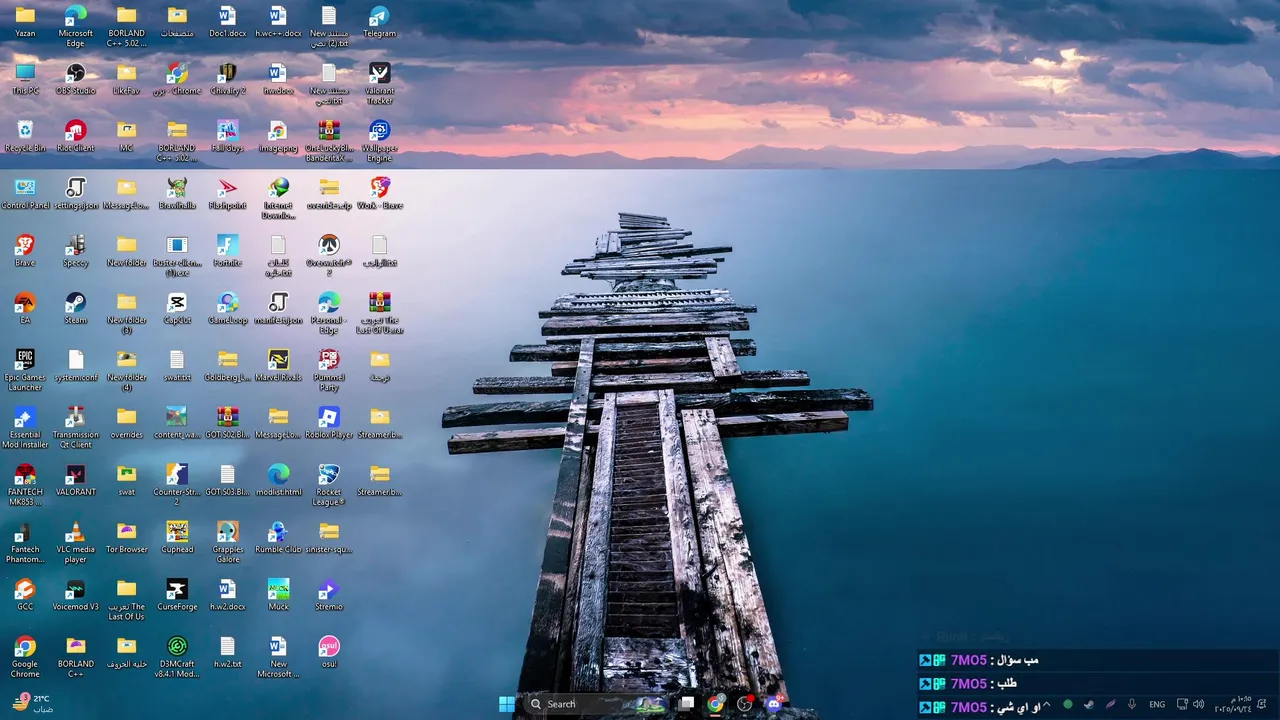The image size is (1280, 720).
Task: Select the Valorant Tracker shortcut
Action: (379, 84)
